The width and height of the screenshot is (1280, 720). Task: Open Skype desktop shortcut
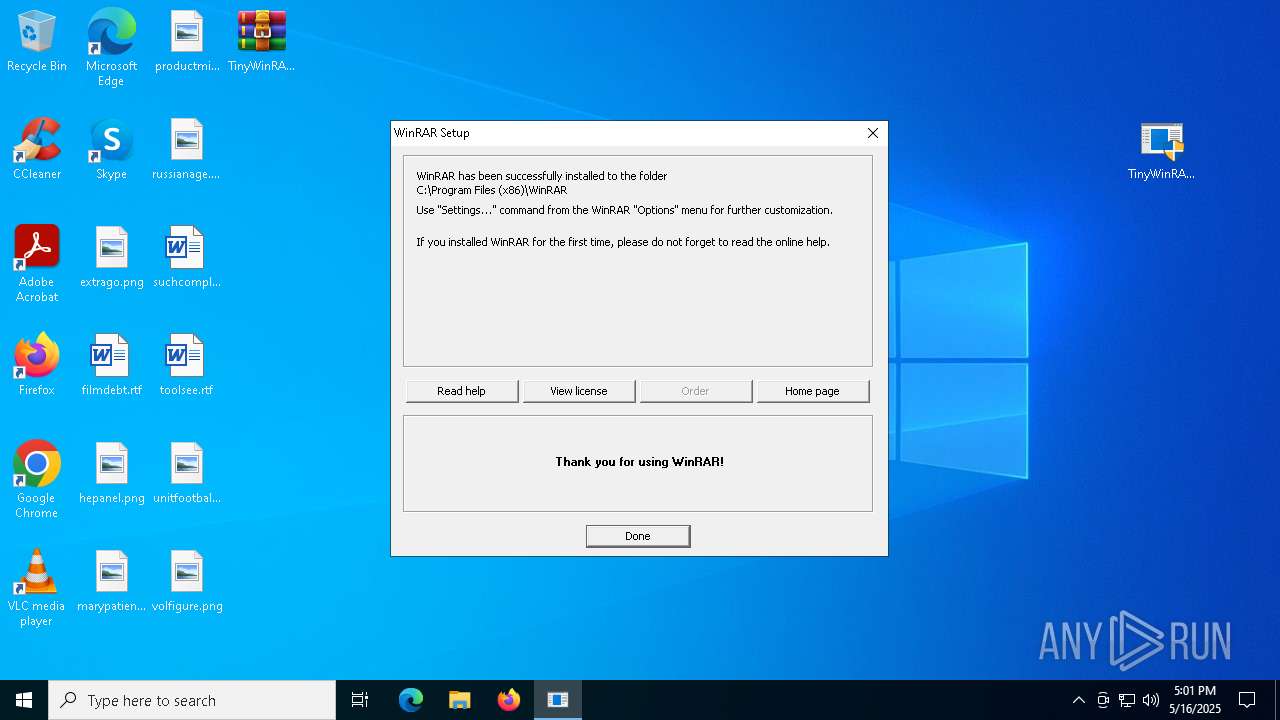point(111,150)
